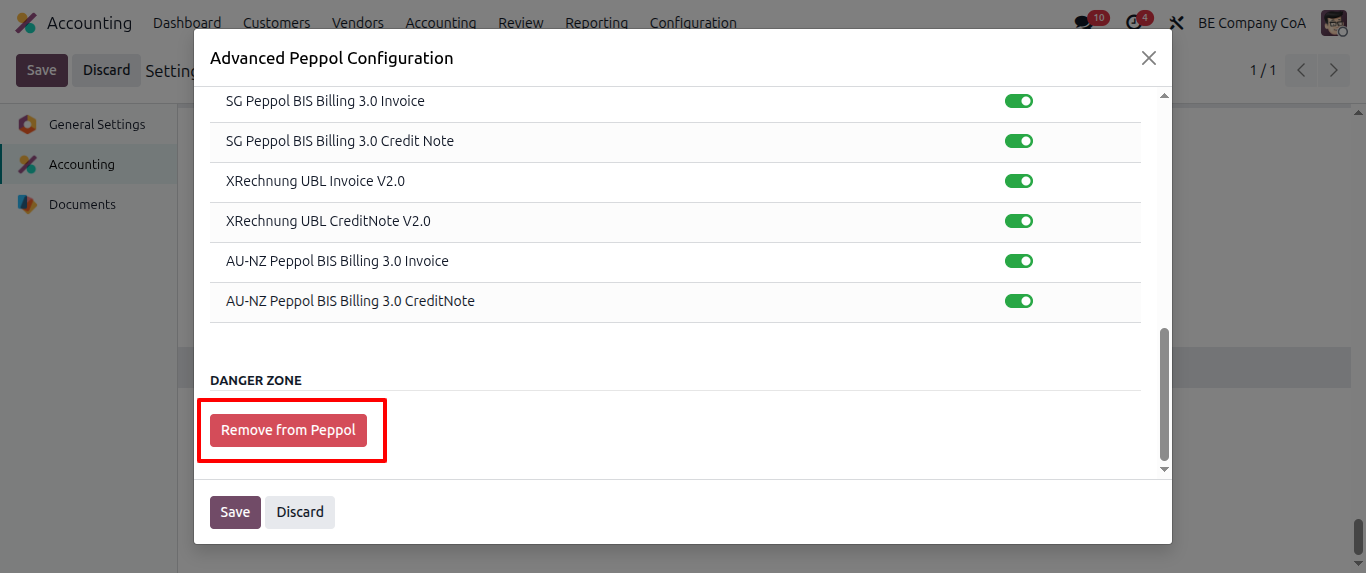Open the Customers menu
This screenshot has height=573, width=1366.
[x=276, y=23]
